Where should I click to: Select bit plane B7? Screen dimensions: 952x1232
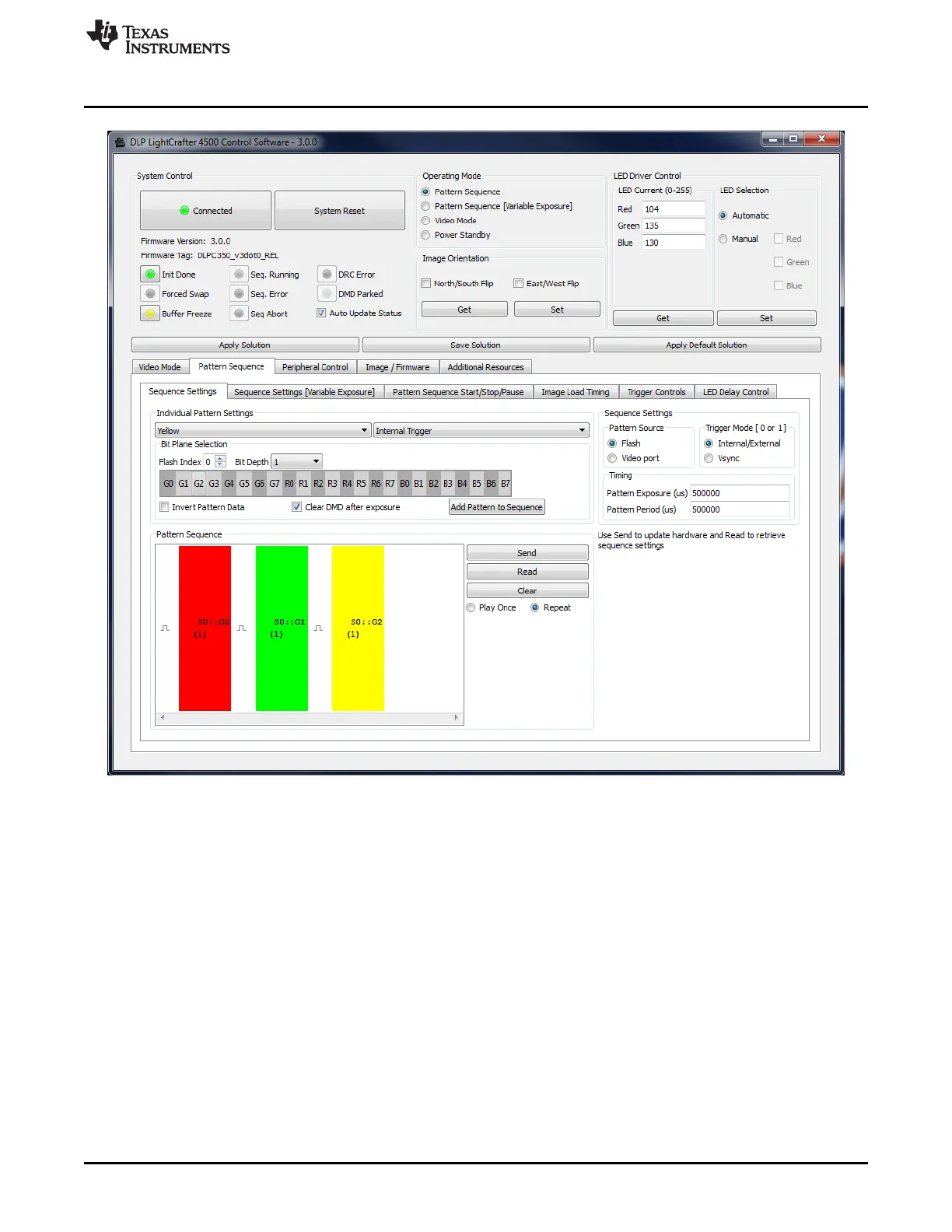pyautogui.click(x=506, y=484)
